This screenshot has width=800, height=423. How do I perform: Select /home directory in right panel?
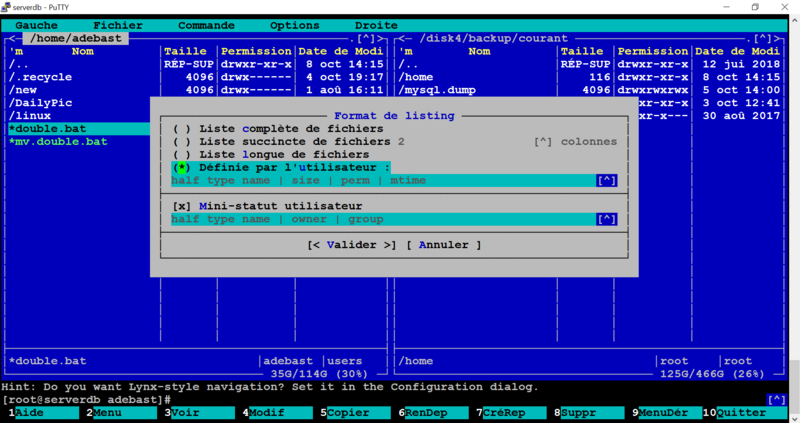pyautogui.click(x=416, y=77)
